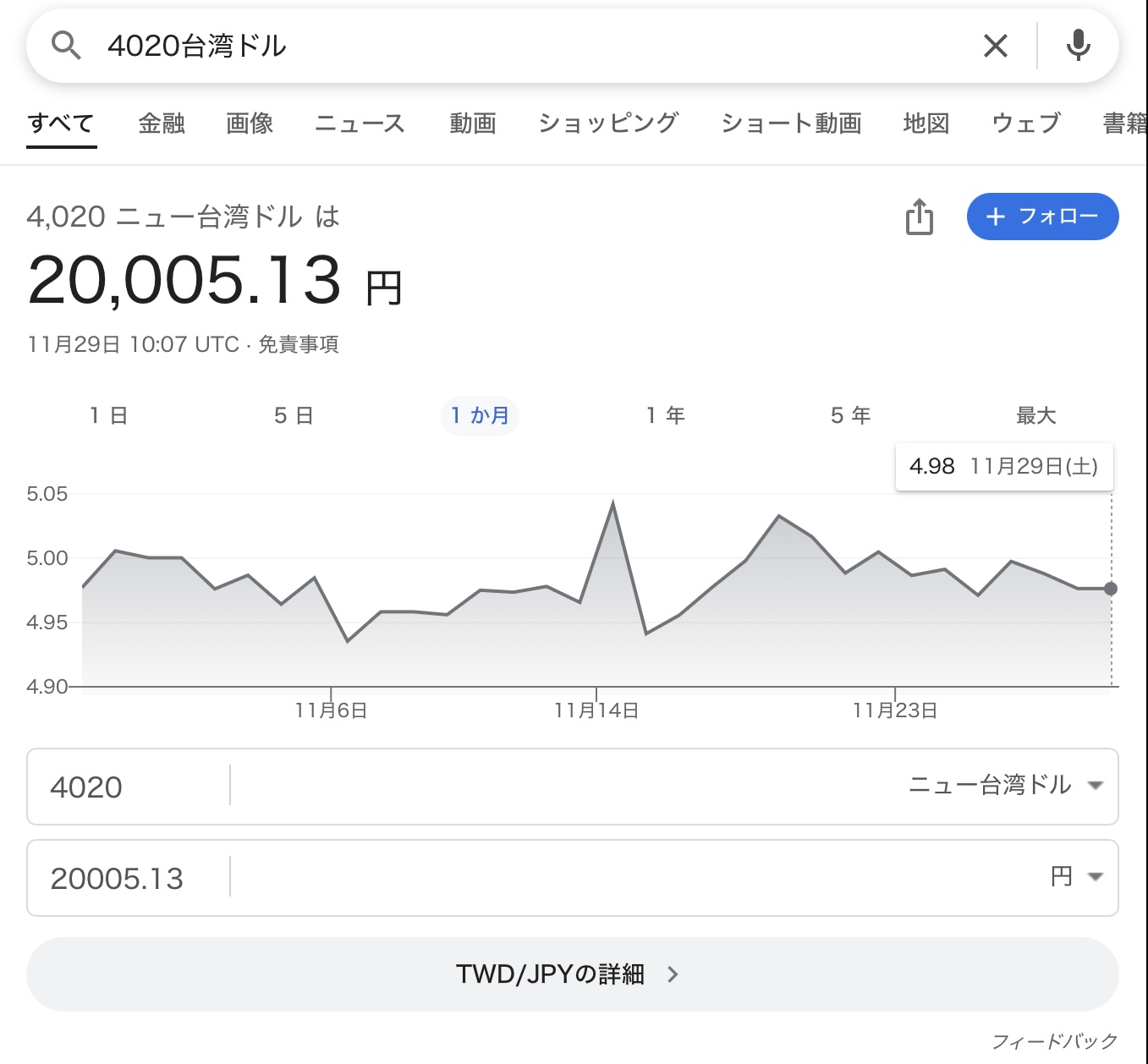Click the chart endpoint marker for 11月29日

(x=1111, y=589)
